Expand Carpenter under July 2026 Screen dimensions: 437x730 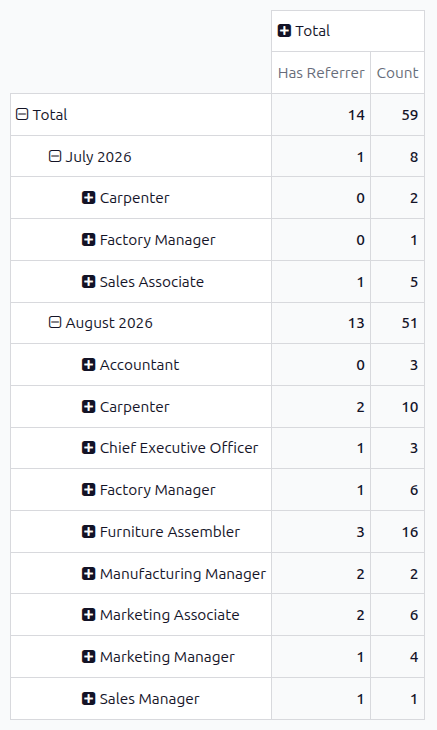[88, 198]
